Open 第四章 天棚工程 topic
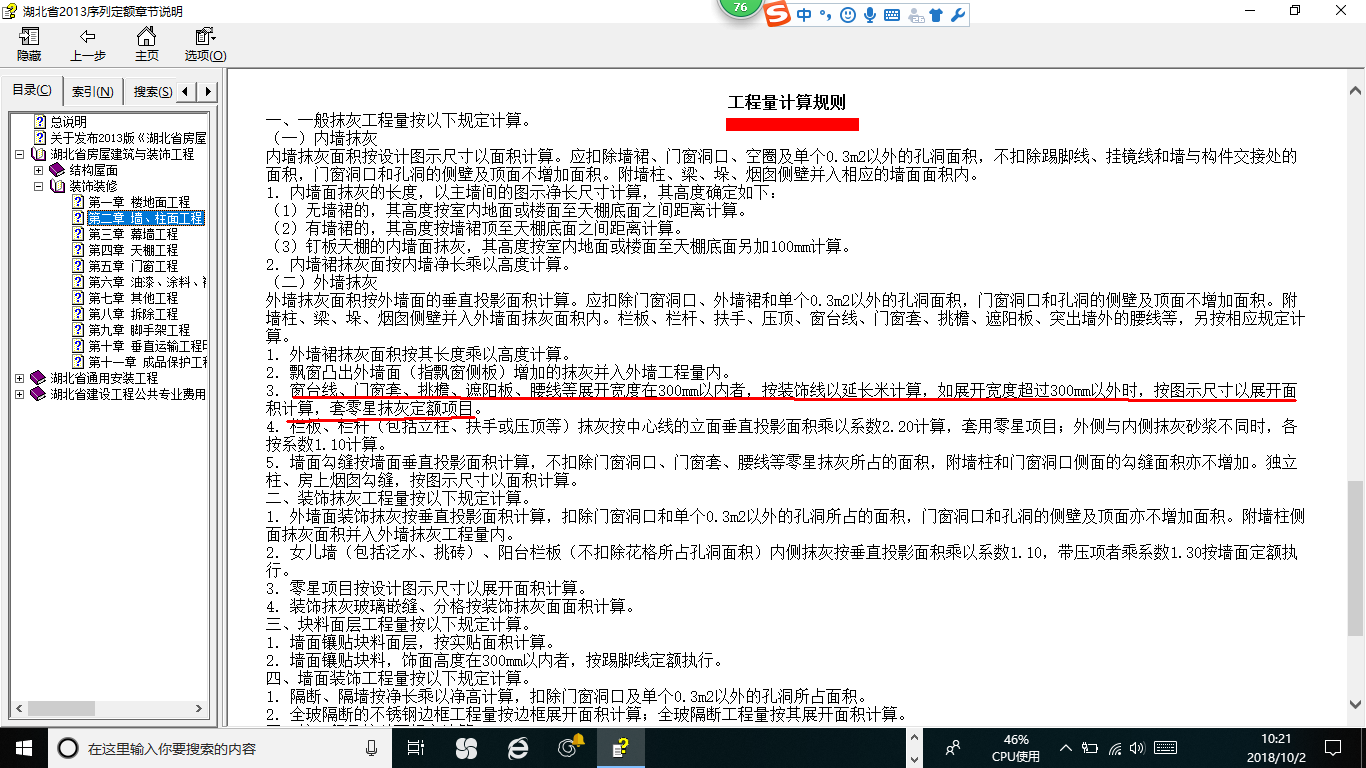This screenshot has width=1366, height=768. click(x=132, y=250)
